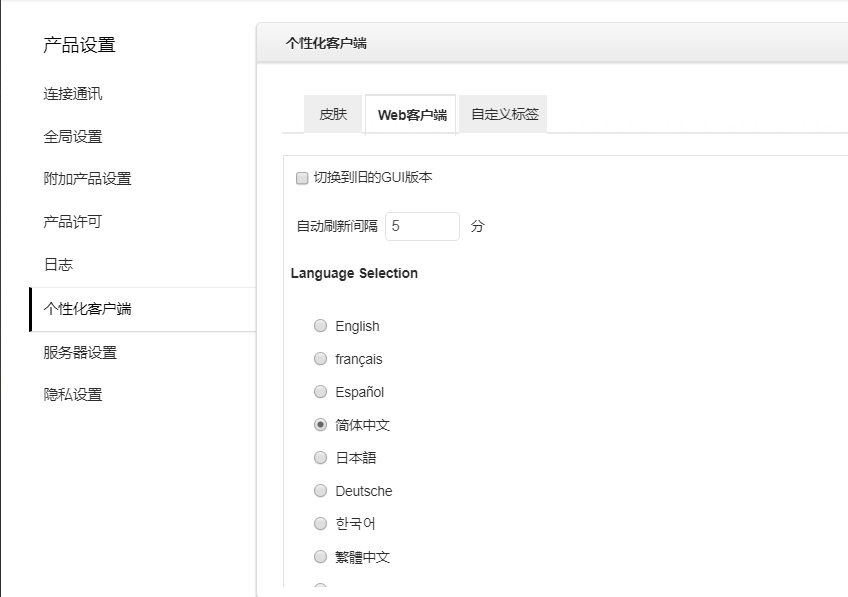Switch to the 自定义标签 tab
Image resolution: width=848 pixels, height=597 pixels.
click(x=504, y=114)
